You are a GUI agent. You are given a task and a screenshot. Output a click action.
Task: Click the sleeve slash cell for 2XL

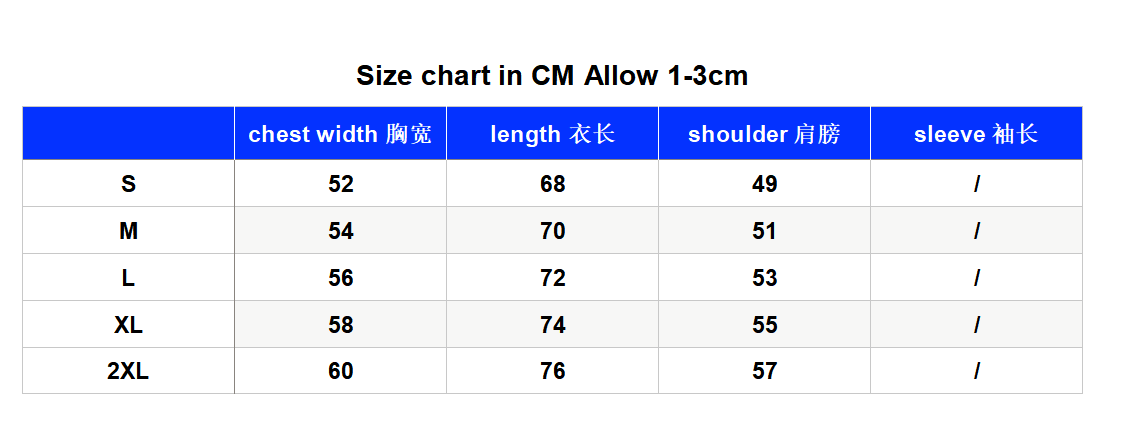[976, 371]
